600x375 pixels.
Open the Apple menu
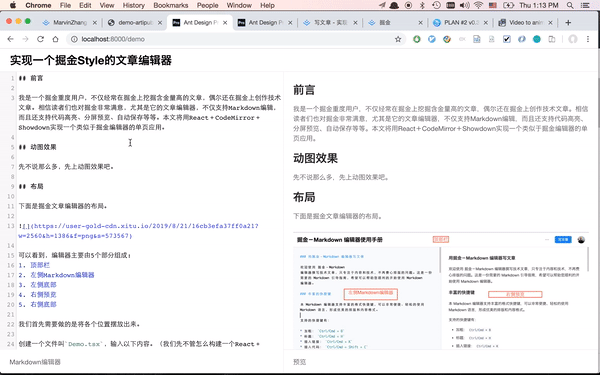tap(13, 5)
